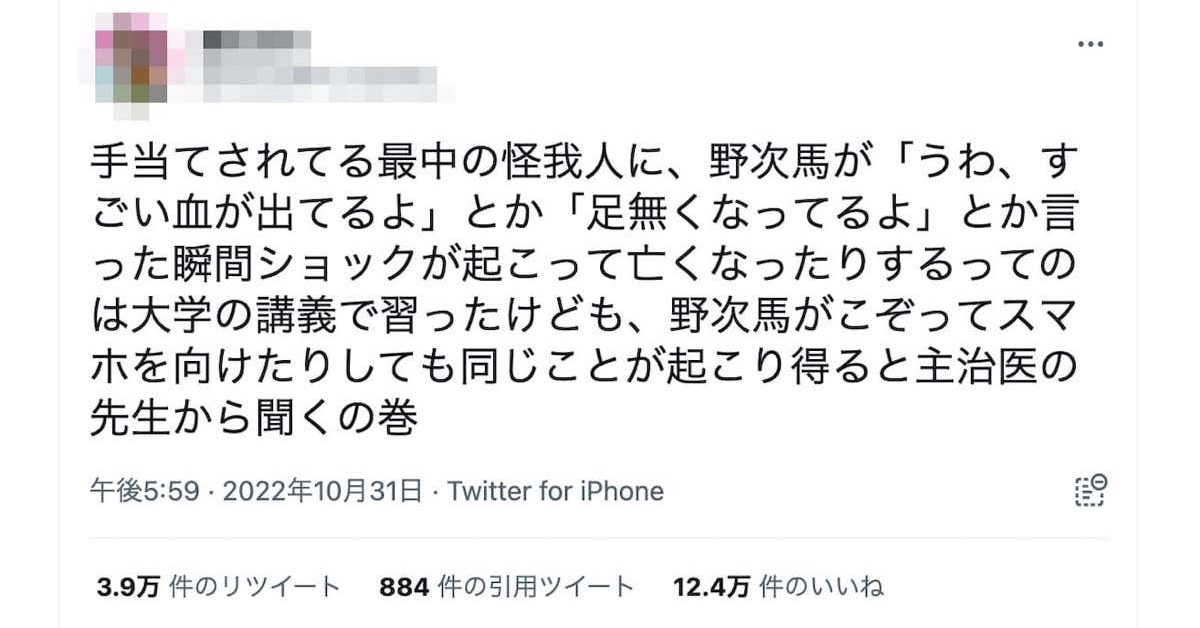This screenshot has height=628, width=1200.
Task: Click the tweet line starting with 手当てされてる
Action: (583, 163)
